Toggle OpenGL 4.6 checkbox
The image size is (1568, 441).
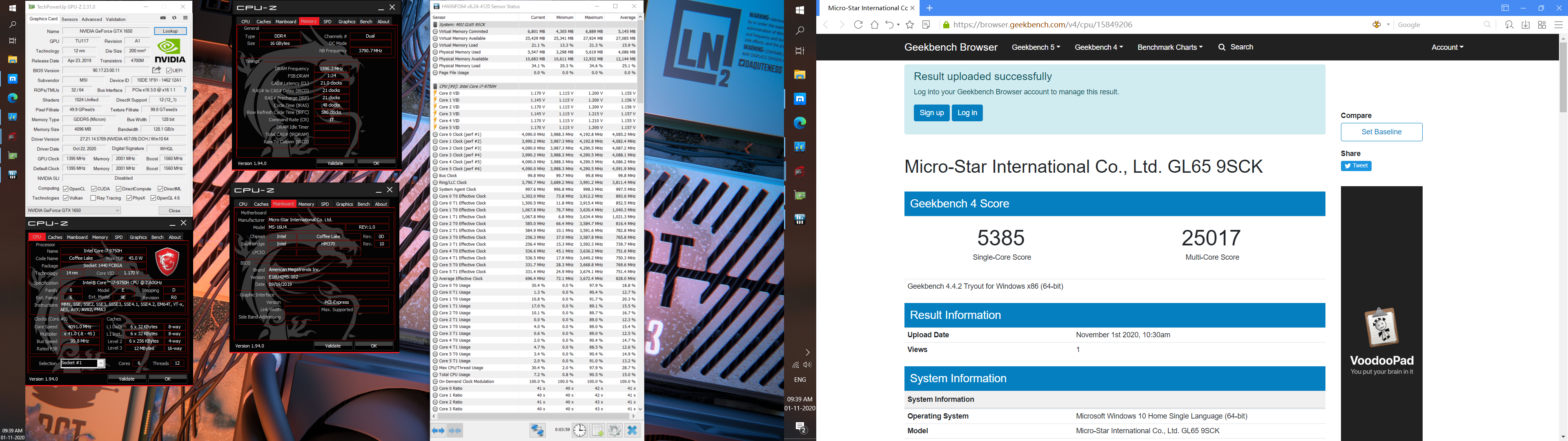click(153, 198)
